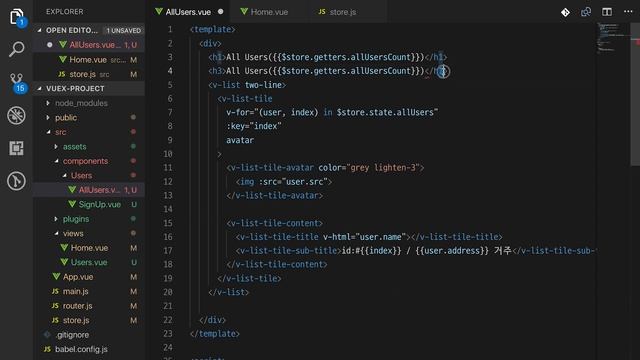Click the opening template tag on line 1
Image resolution: width=640 pixels, height=360 pixels.
(x=213, y=29)
